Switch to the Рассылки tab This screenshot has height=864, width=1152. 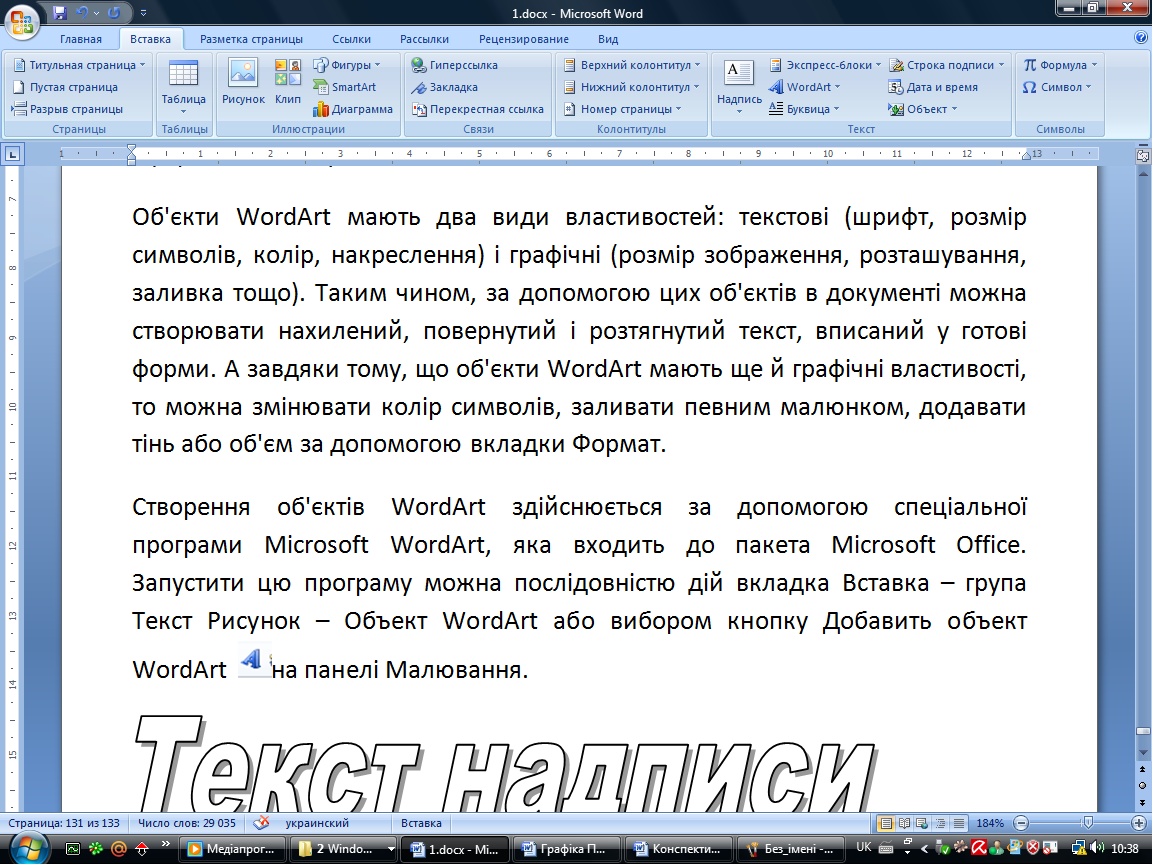[424, 39]
